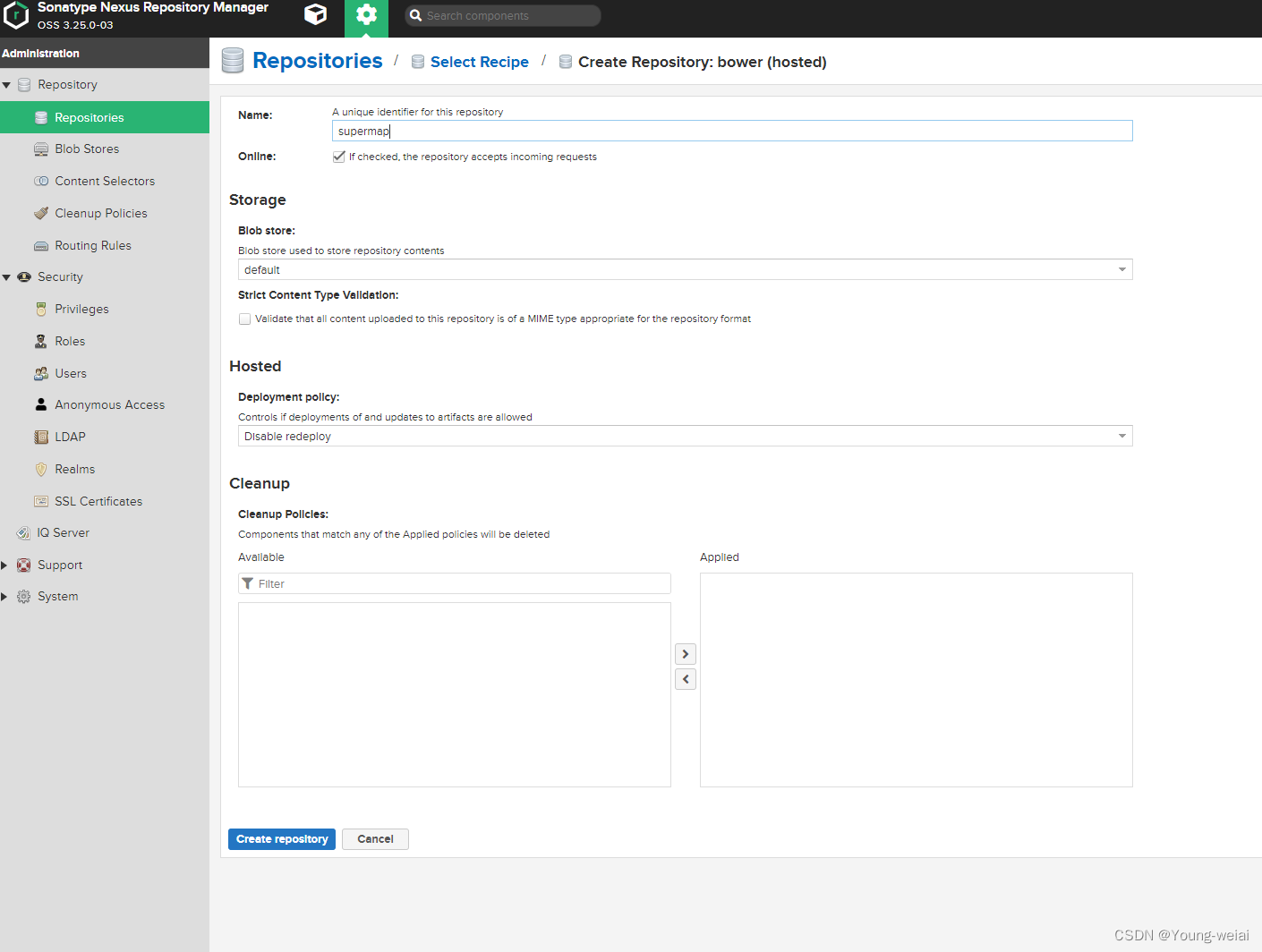This screenshot has width=1262, height=952.
Task: Click the repository Name input field
Action: click(x=732, y=131)
